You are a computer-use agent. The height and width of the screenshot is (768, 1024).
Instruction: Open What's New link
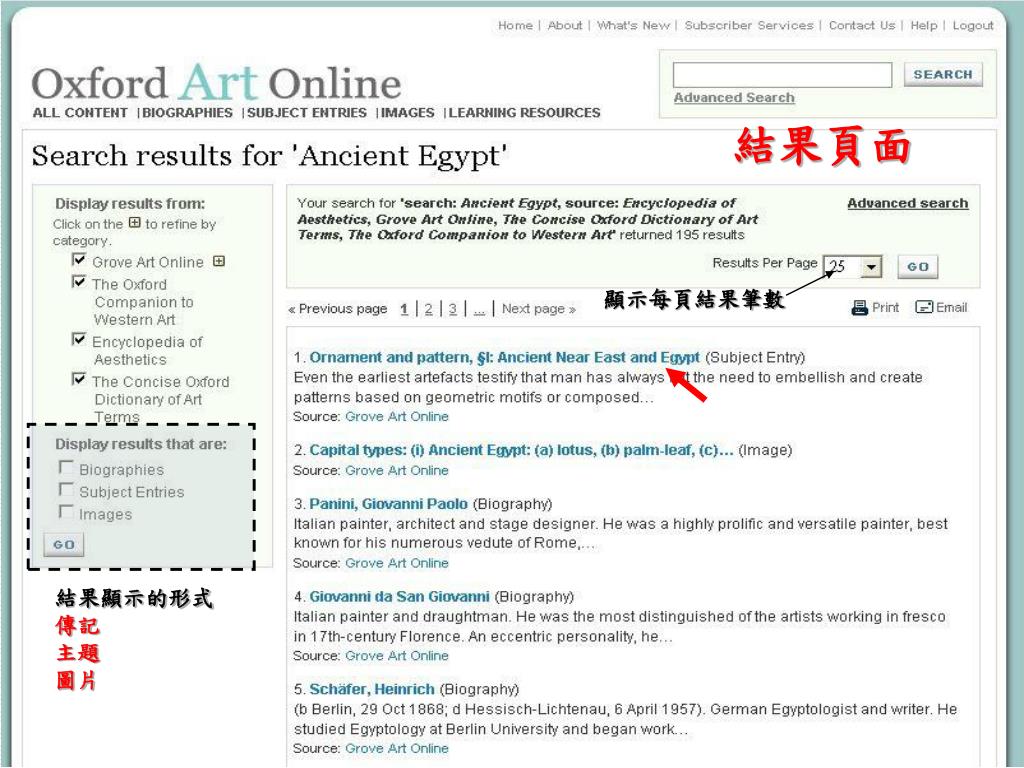(633, 25)
